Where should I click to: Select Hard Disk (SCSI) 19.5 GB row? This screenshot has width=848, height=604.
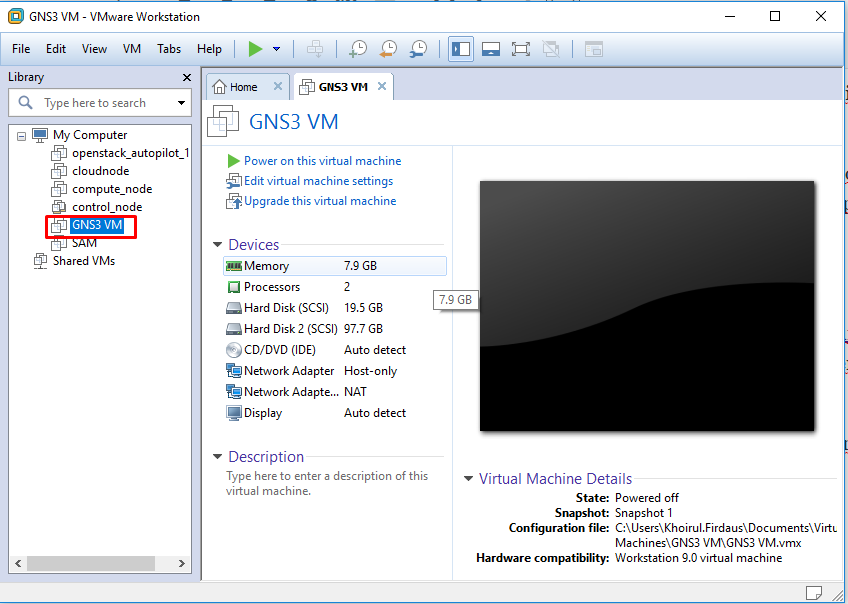click(335, 308)
